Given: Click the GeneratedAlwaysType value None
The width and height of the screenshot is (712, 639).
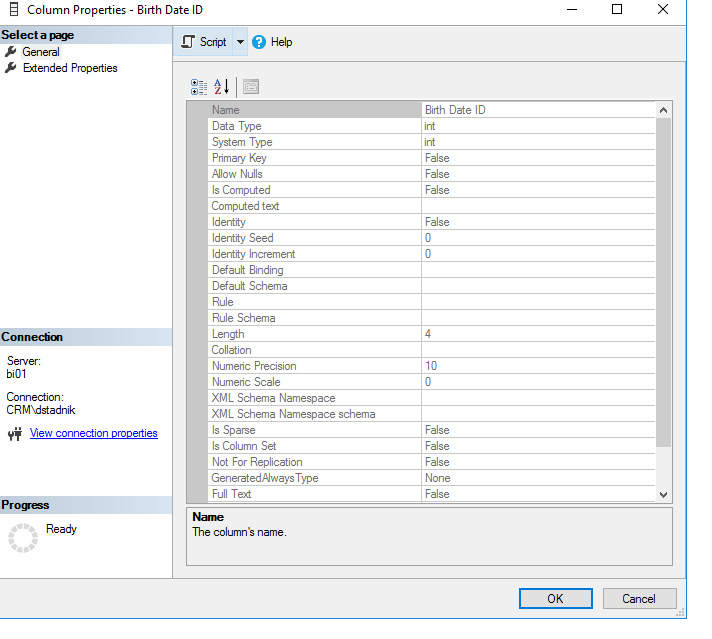Looking at the screenshot, I should pos(437,478).
